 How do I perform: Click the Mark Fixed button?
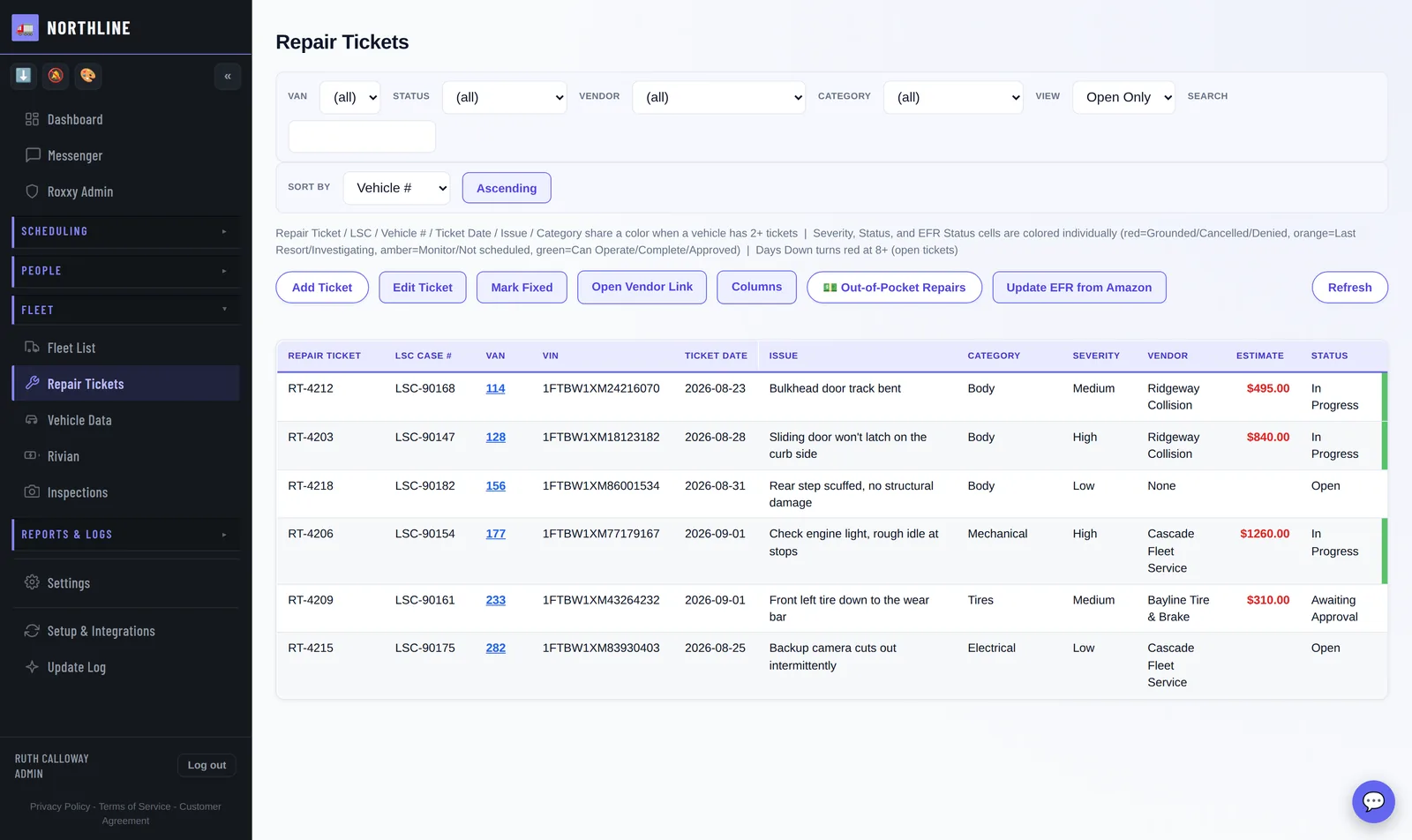(x=522, y=288)
